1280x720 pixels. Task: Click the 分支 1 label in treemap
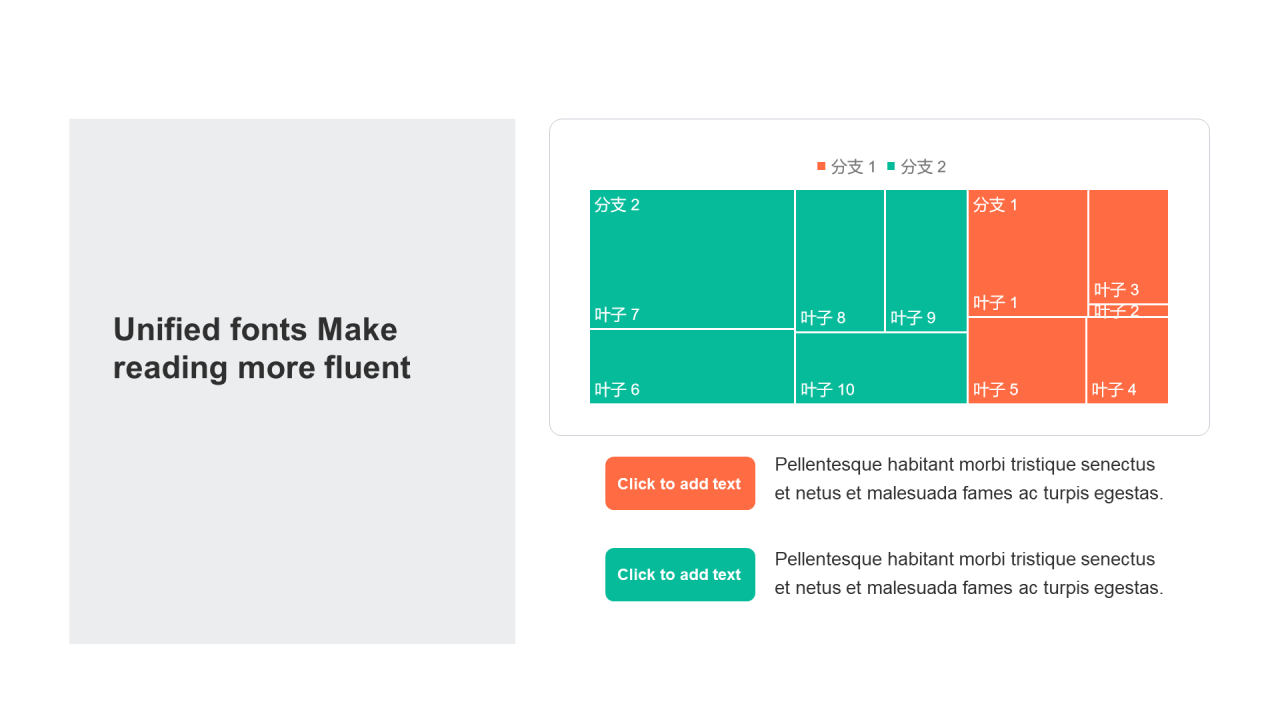tap(995, 205)
